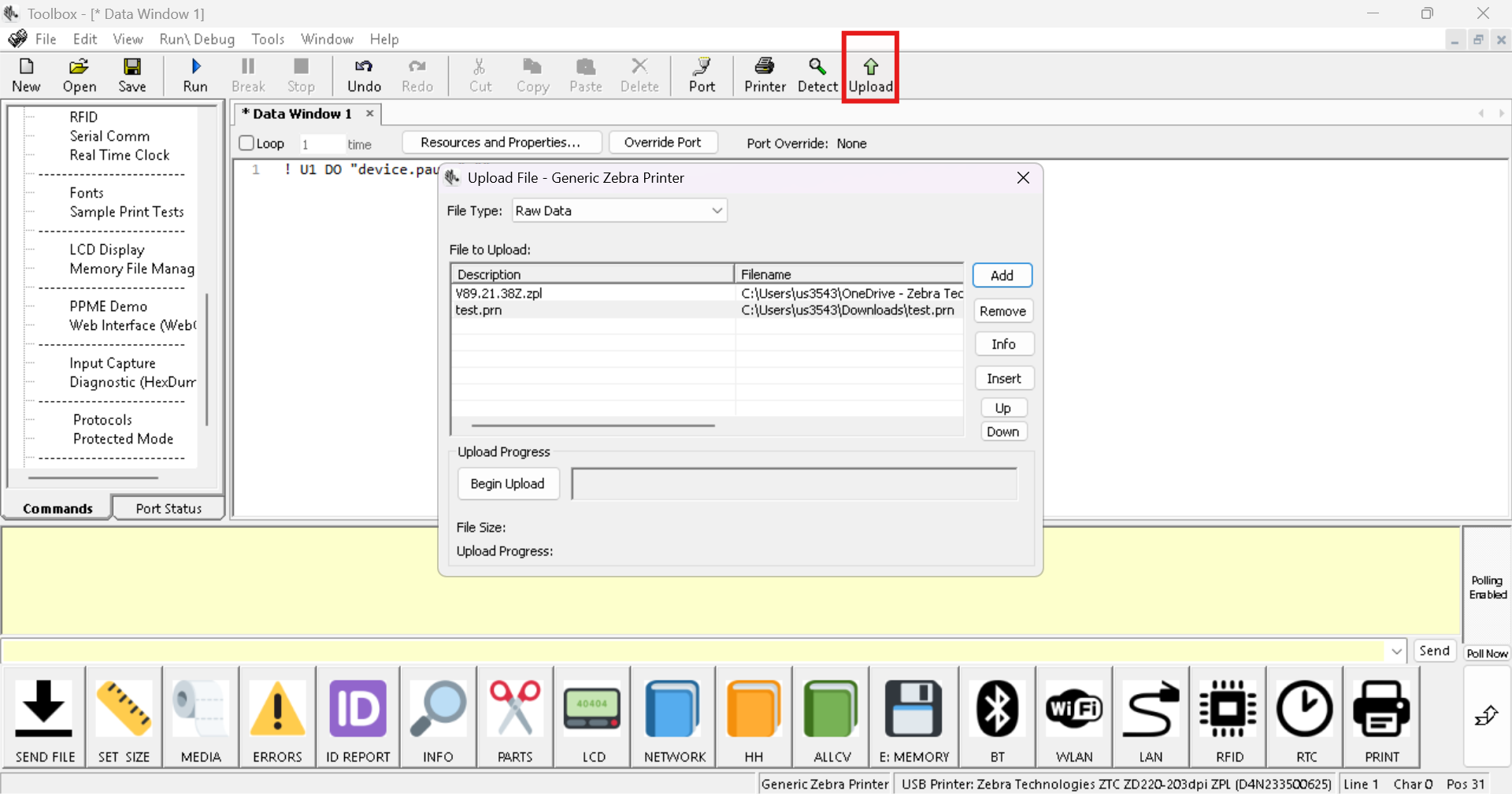Click the Printer toolbar icon
Screen dimensions: 1512x794
[764, 75]
